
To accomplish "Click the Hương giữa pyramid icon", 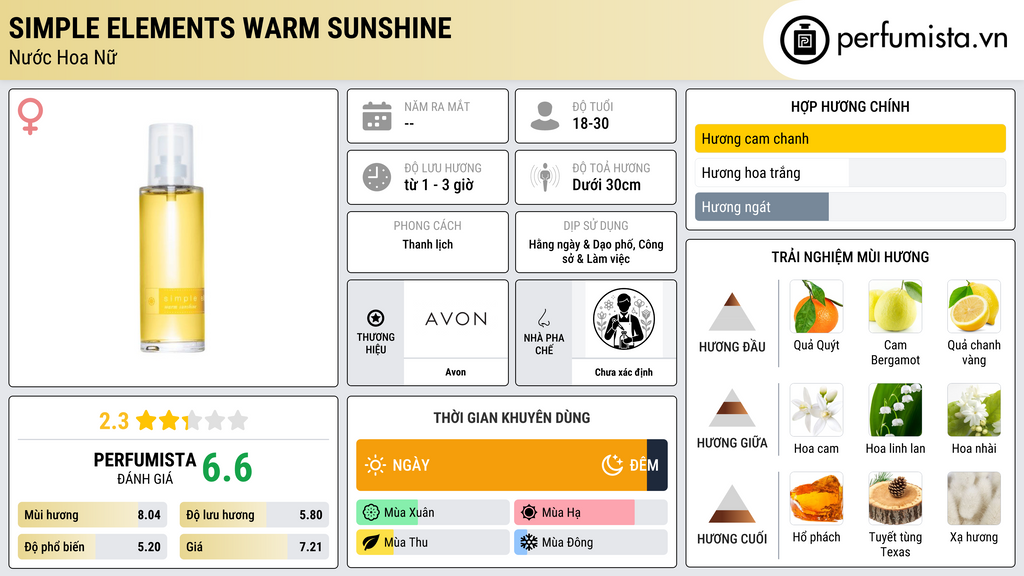I will pos(732,408).
